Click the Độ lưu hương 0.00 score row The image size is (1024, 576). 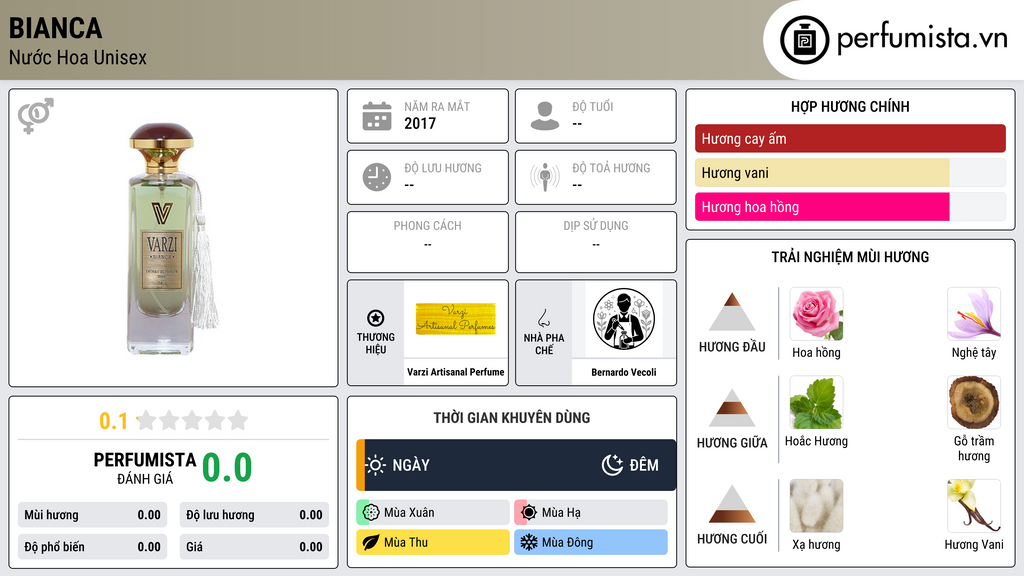click(254, 515)
